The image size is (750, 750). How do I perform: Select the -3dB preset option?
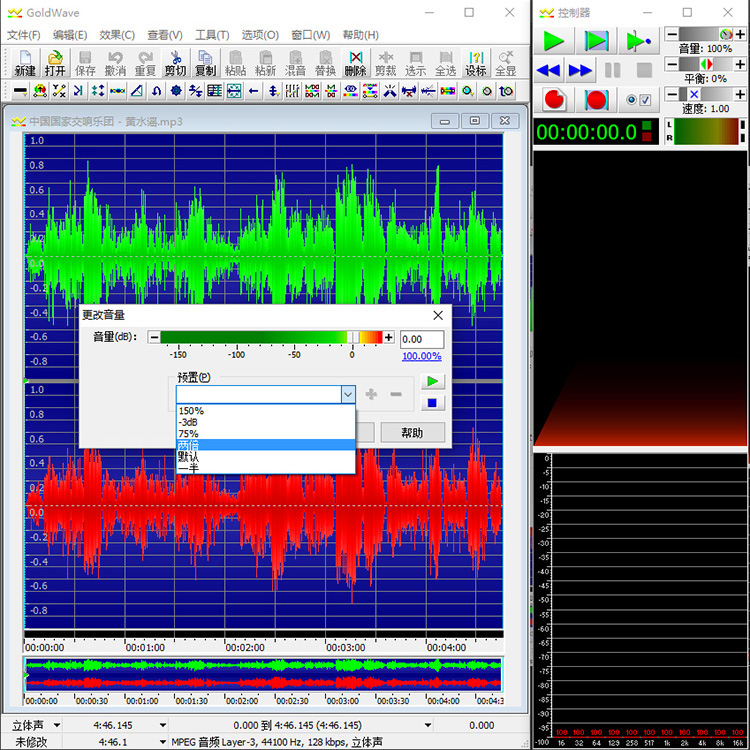coord(266,422)
